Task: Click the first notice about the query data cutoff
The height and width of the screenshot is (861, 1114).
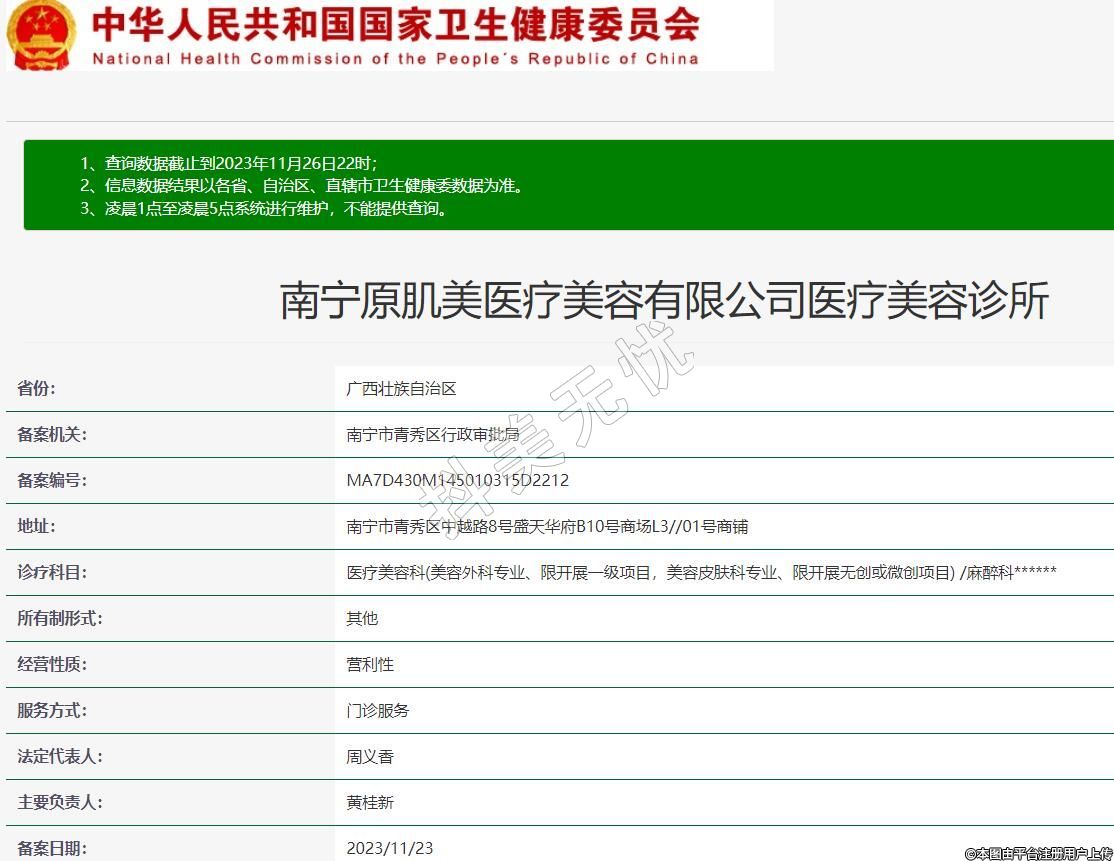Action: pos(229,163)
